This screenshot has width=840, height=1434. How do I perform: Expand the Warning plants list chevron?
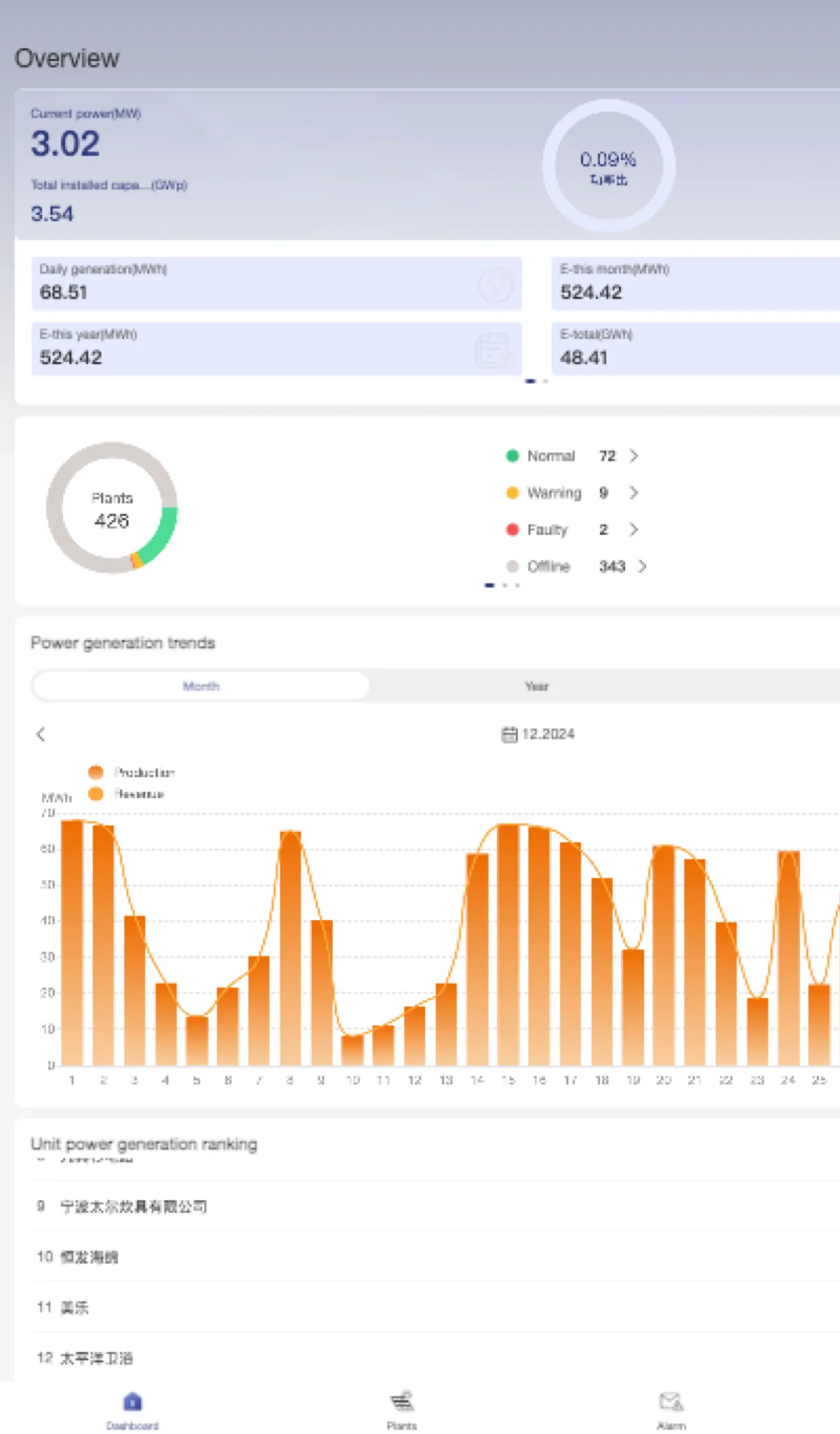[x=633, y=493]
